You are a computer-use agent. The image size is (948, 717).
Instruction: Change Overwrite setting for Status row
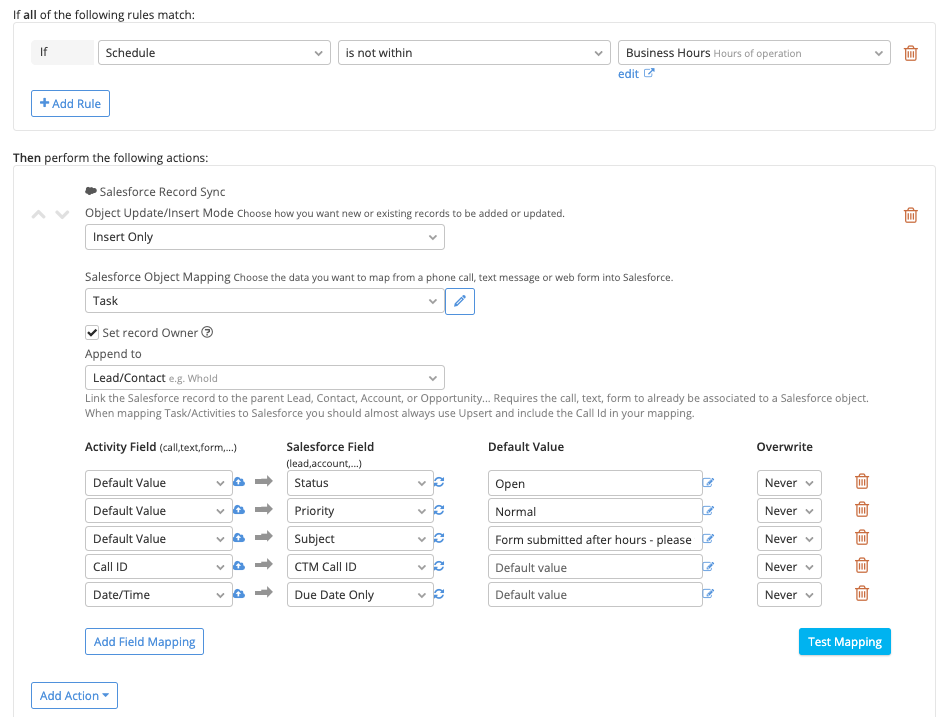coord(788,483)
